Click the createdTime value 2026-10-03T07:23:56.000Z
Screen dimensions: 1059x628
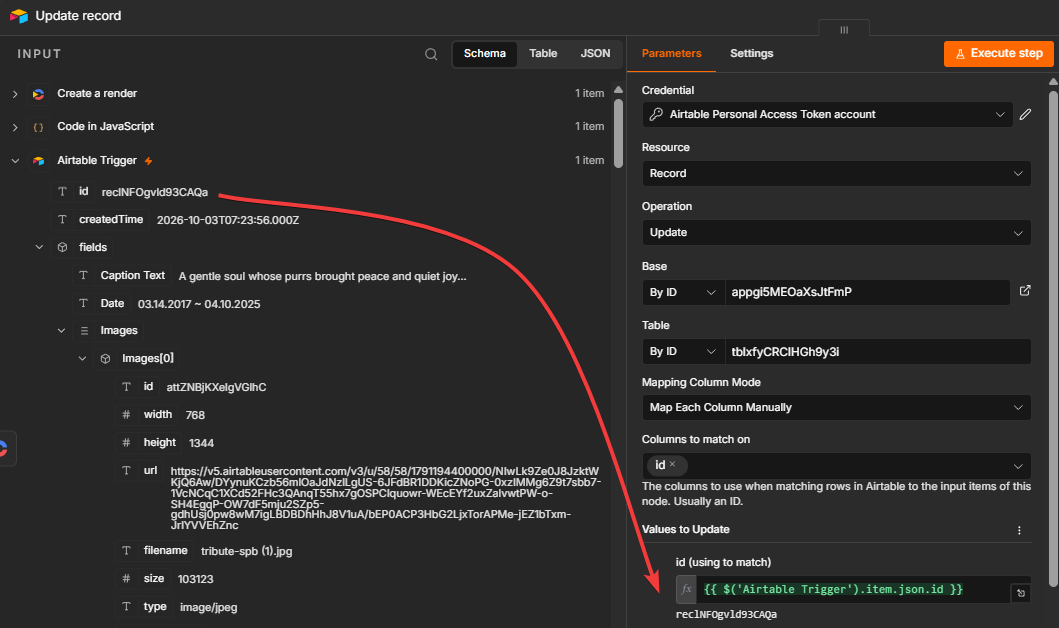click(228, 220)
